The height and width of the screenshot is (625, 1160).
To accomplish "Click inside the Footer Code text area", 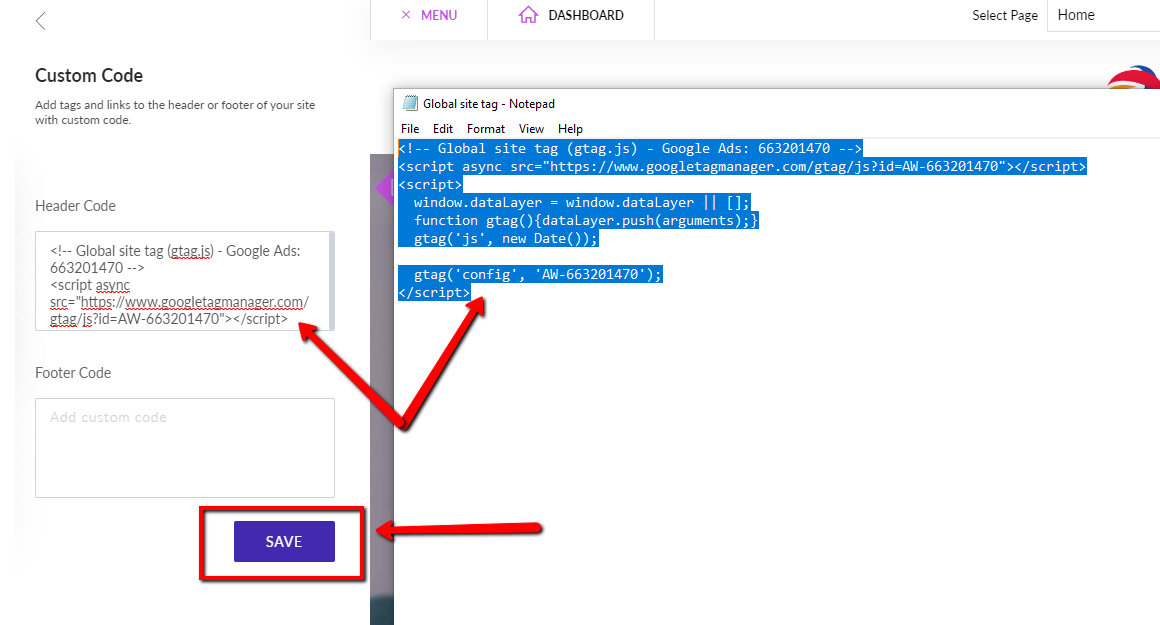I will (185, 448).
